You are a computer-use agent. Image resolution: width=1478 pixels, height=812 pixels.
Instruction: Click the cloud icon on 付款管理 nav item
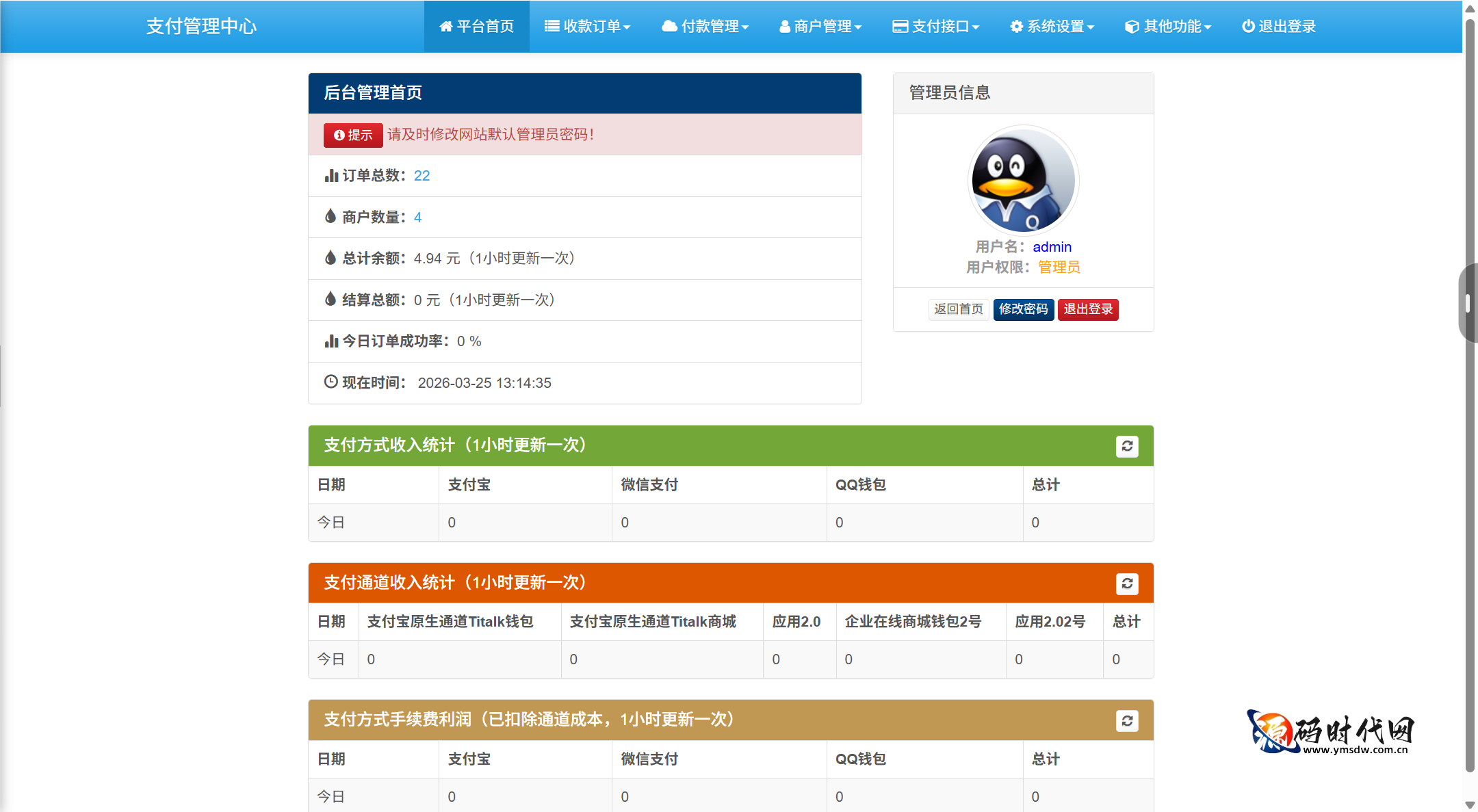[x=669, y=26]
